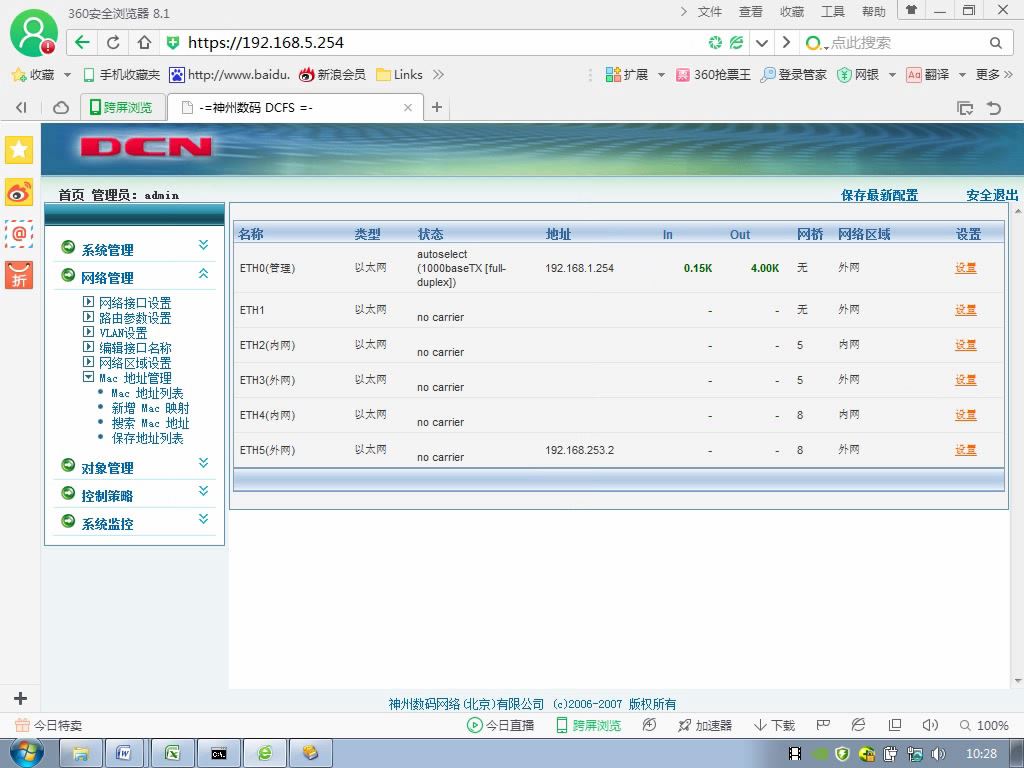
Task: Switch to the 跨屏浏览 tab
Action: pos(121,107)
